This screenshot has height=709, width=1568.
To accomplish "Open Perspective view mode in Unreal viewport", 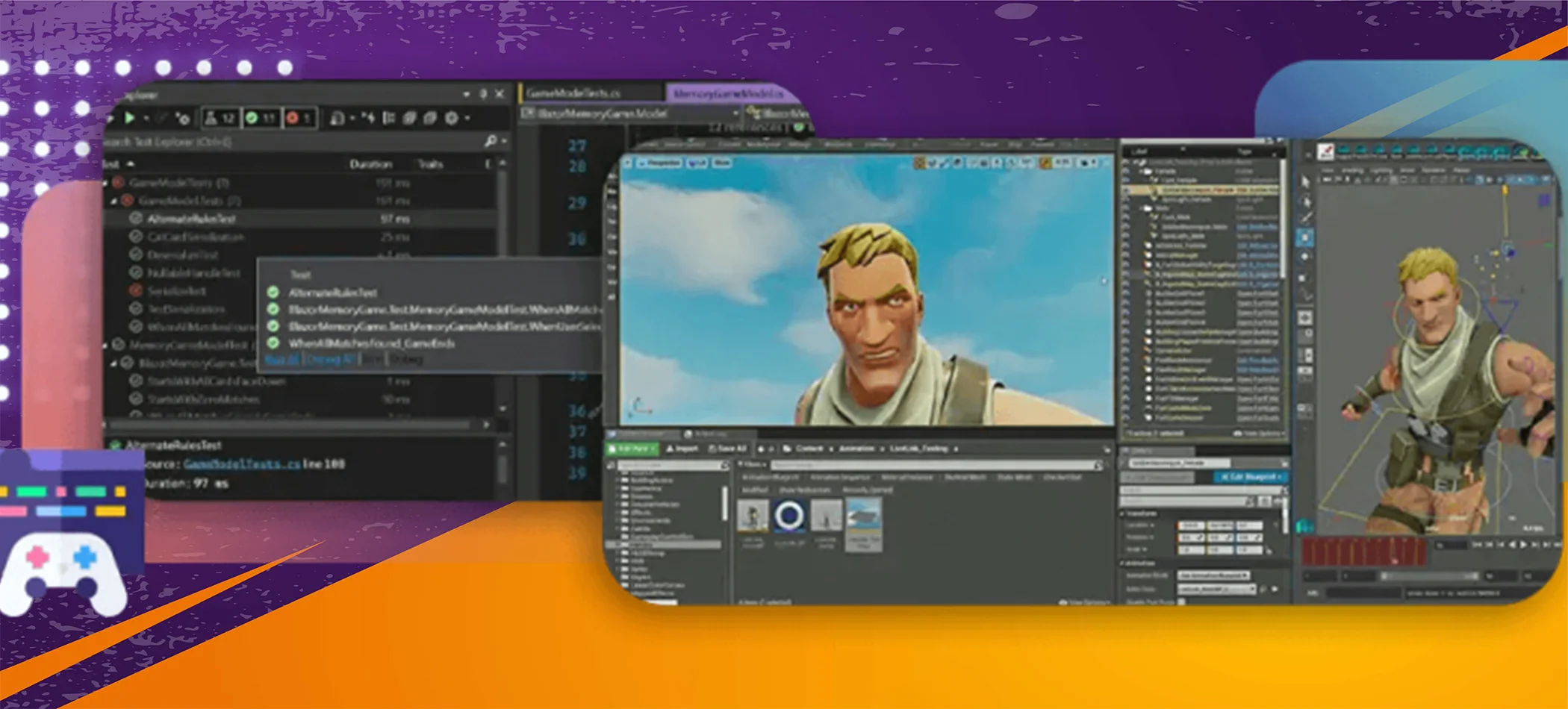I will tap(660, 163).
